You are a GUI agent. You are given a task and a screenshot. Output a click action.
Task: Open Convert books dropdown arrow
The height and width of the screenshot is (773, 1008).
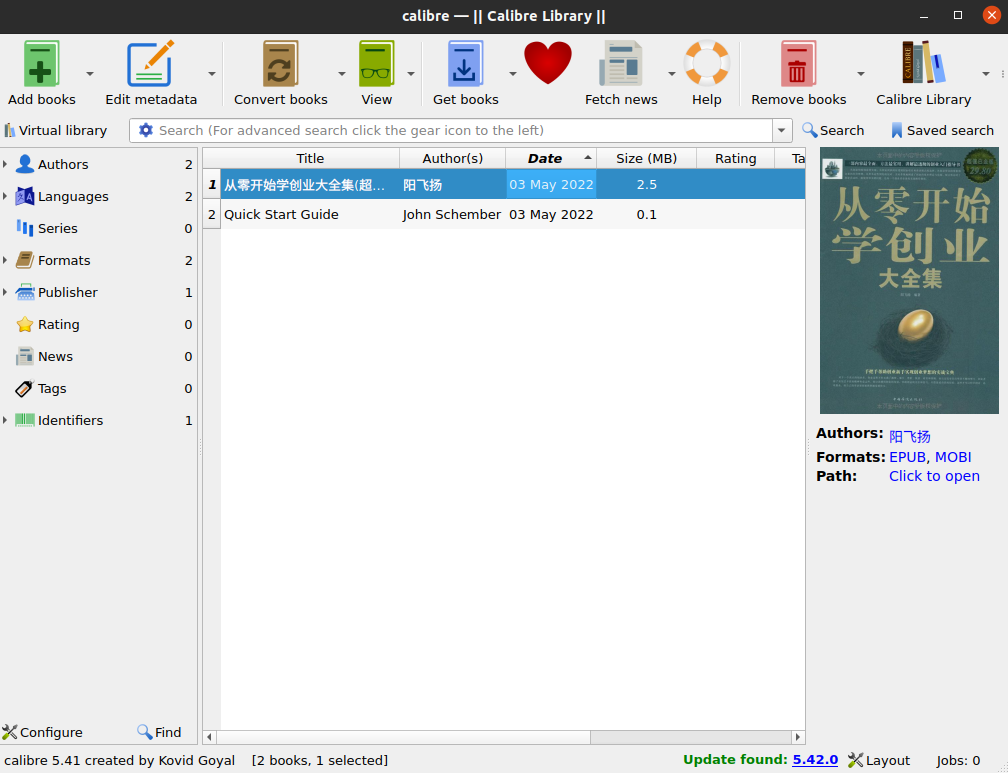click(342, 74)
